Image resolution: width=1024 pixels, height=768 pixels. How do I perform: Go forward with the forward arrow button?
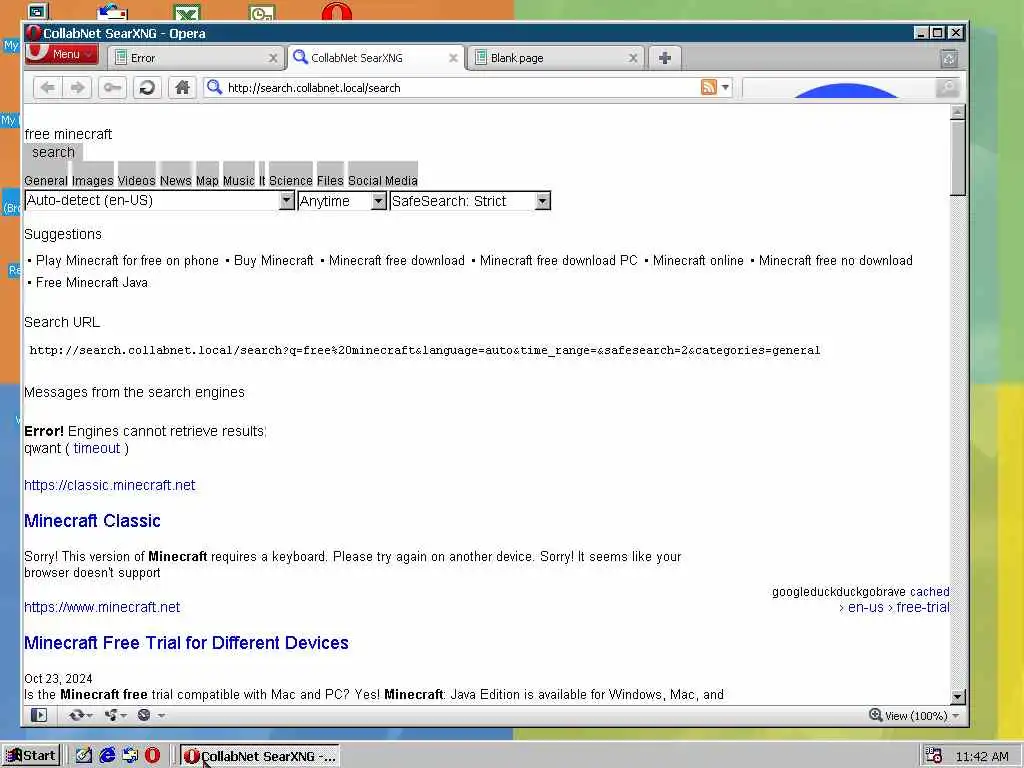(x=77, y=88)
